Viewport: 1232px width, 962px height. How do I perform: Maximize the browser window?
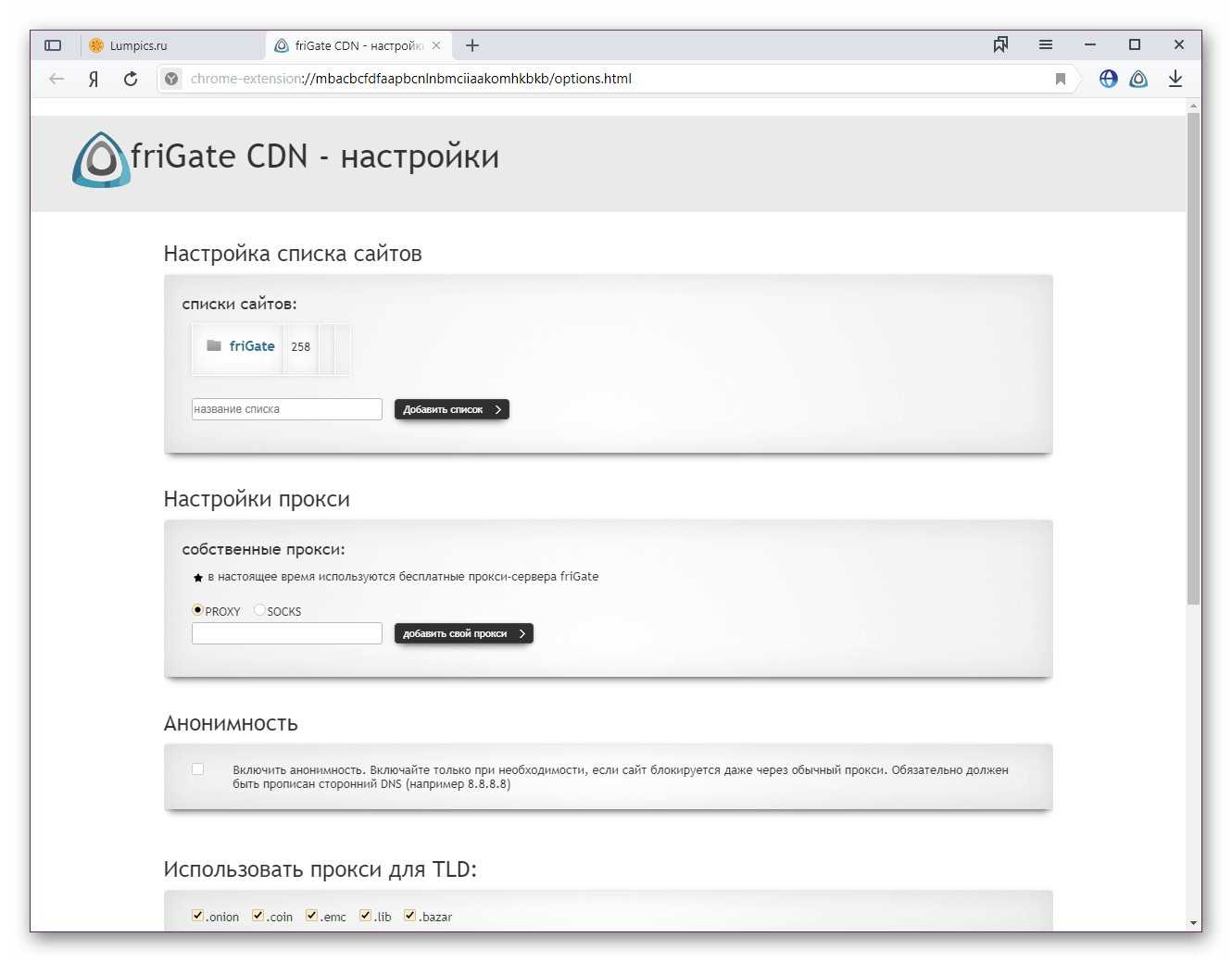pyautogui.click(x=1135, y=44)
